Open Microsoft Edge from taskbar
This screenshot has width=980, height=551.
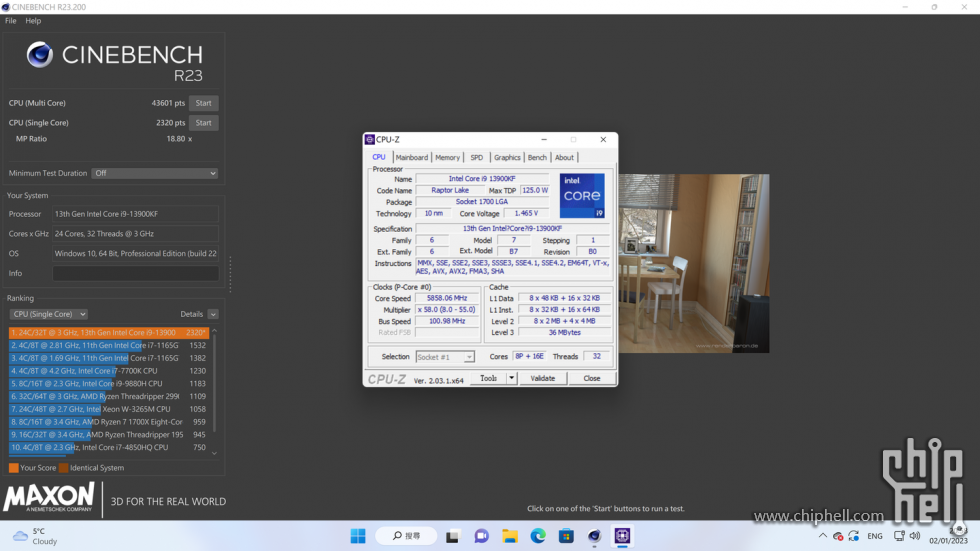pos(538,536)
